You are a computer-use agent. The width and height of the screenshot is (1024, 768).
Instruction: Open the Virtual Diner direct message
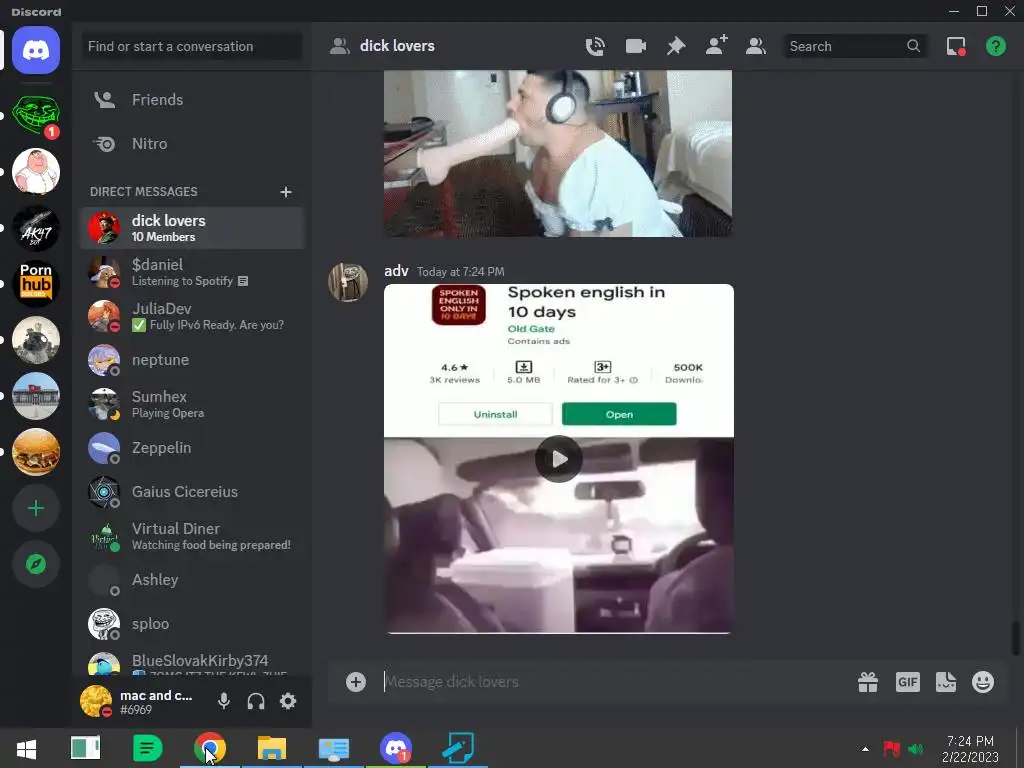192,536
